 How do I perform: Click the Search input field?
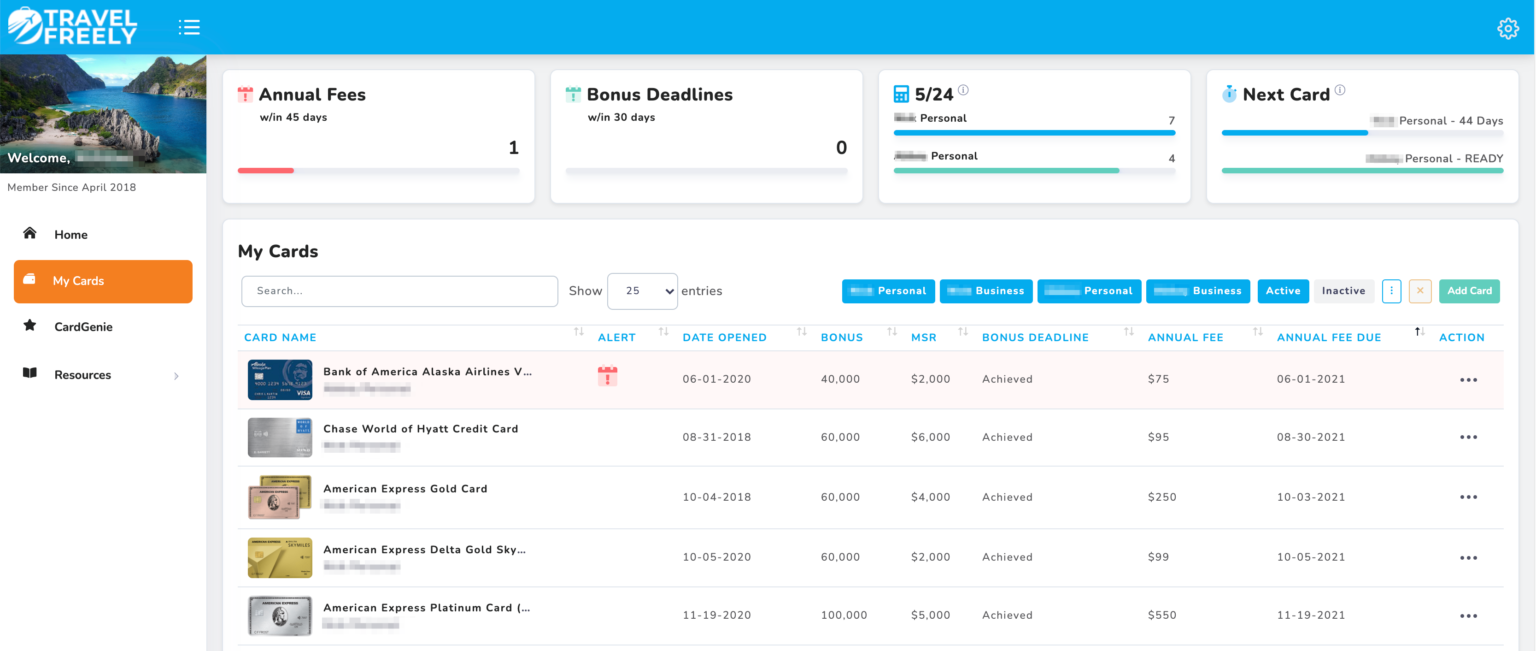(399, 291)
